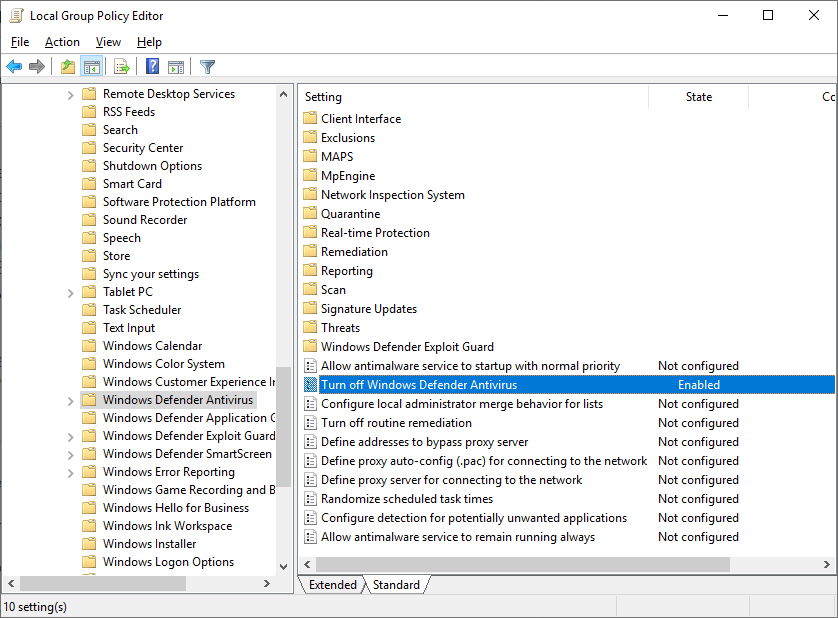Click the Back arrow toolbar icon
The image size is (838, 618).
click(14, 67)
